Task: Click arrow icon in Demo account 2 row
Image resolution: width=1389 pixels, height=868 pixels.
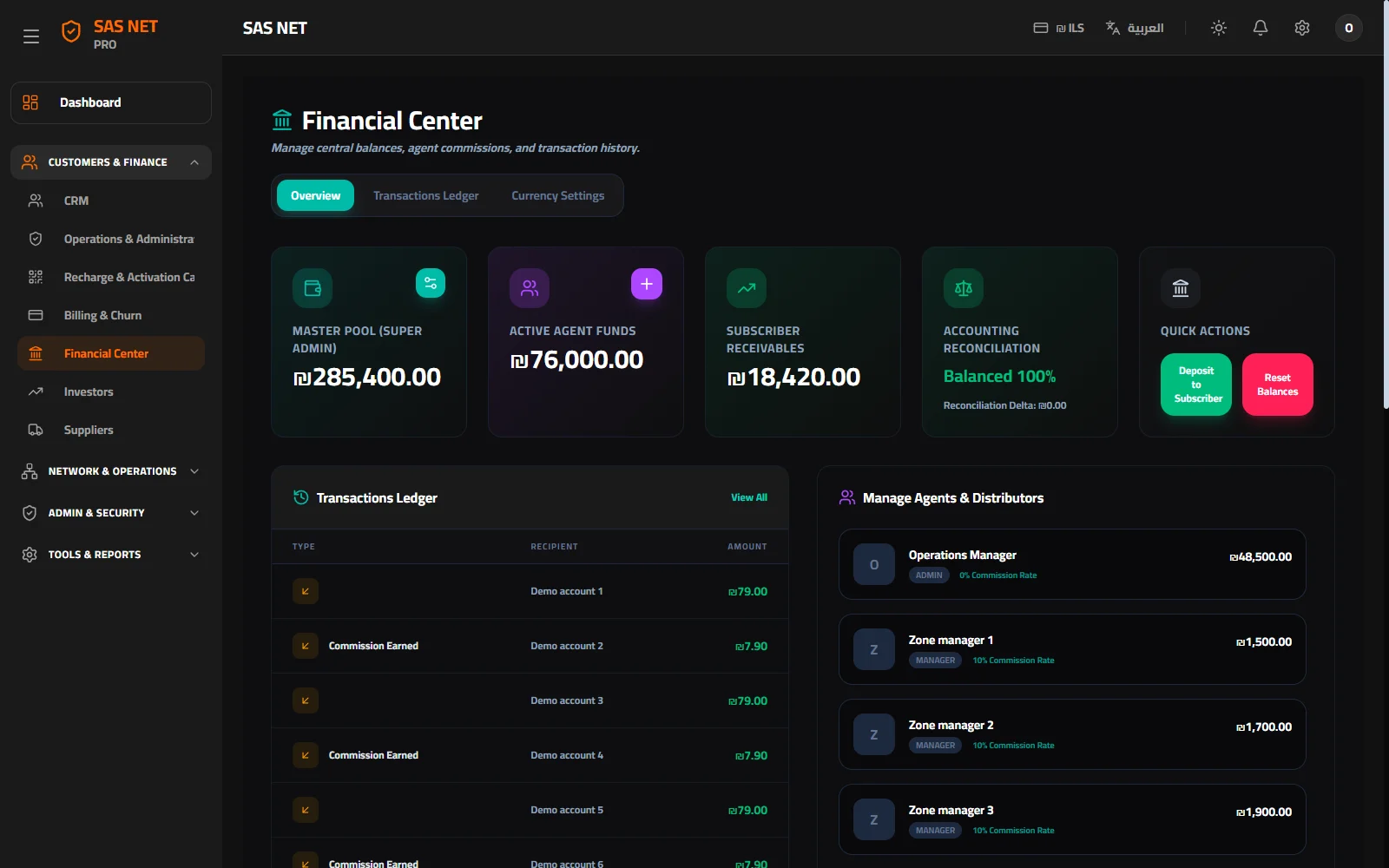Action: pos(306,646)
